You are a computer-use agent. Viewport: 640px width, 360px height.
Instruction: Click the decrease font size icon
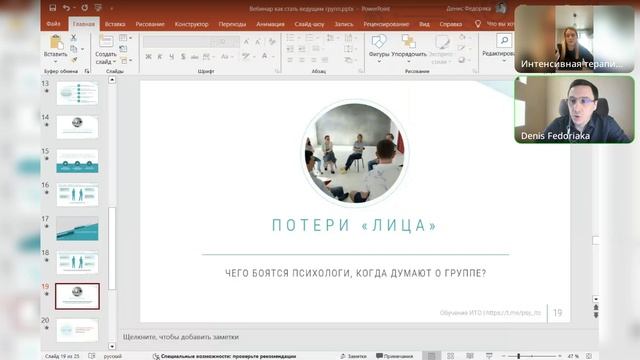point(258,42)
